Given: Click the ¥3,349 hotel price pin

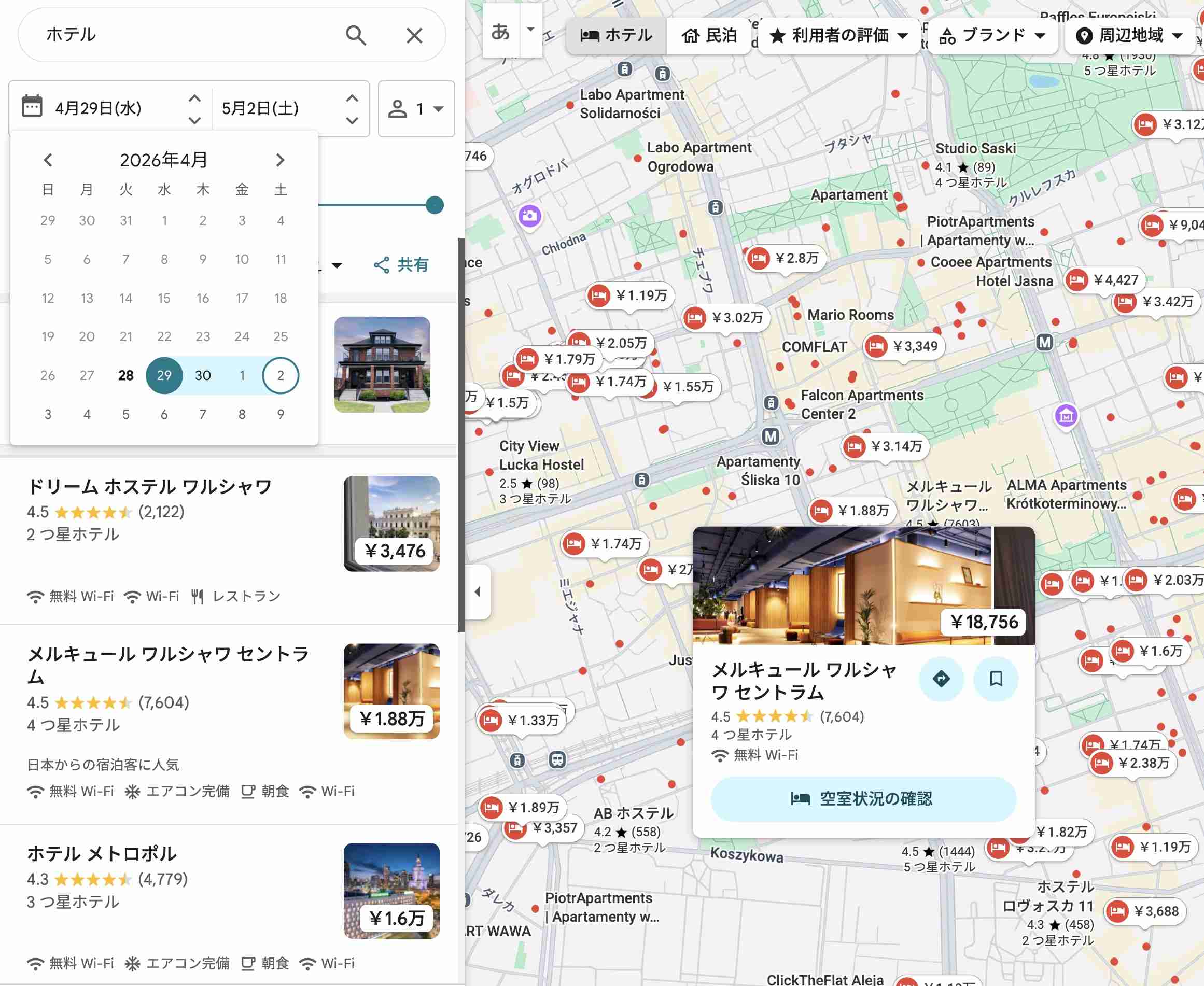Looking at the screenshot, I should click(x=903, y=346).
